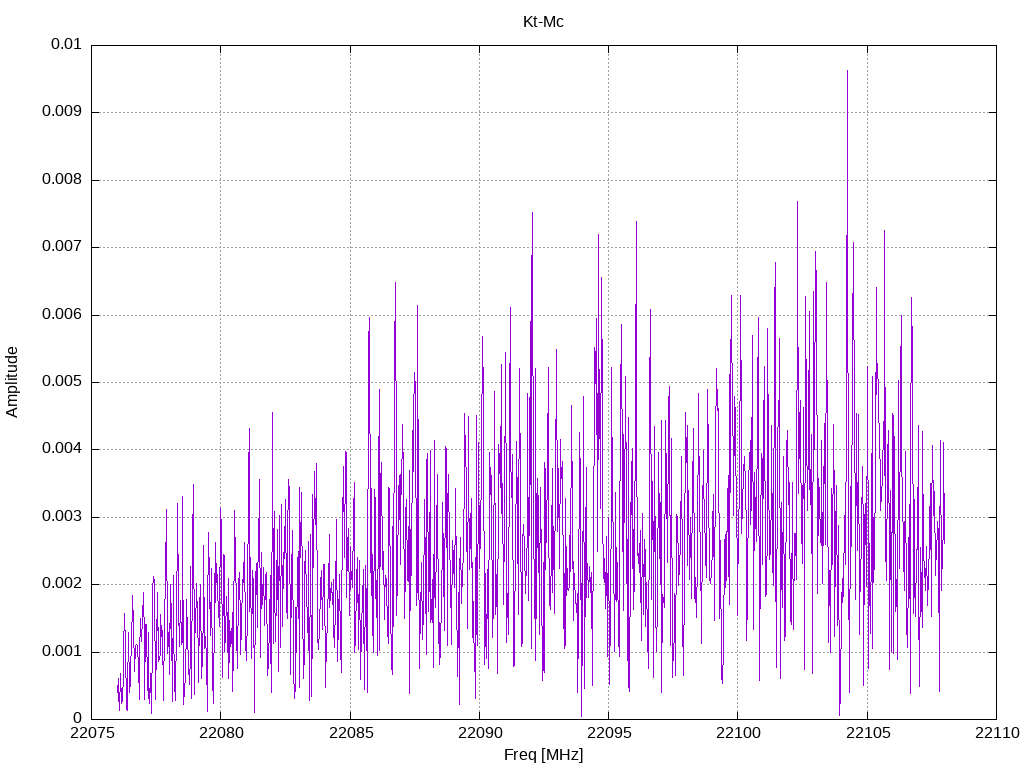Click the y-axis tick label 0.004
Screen dimensions: 1024x768
point(61,449)
